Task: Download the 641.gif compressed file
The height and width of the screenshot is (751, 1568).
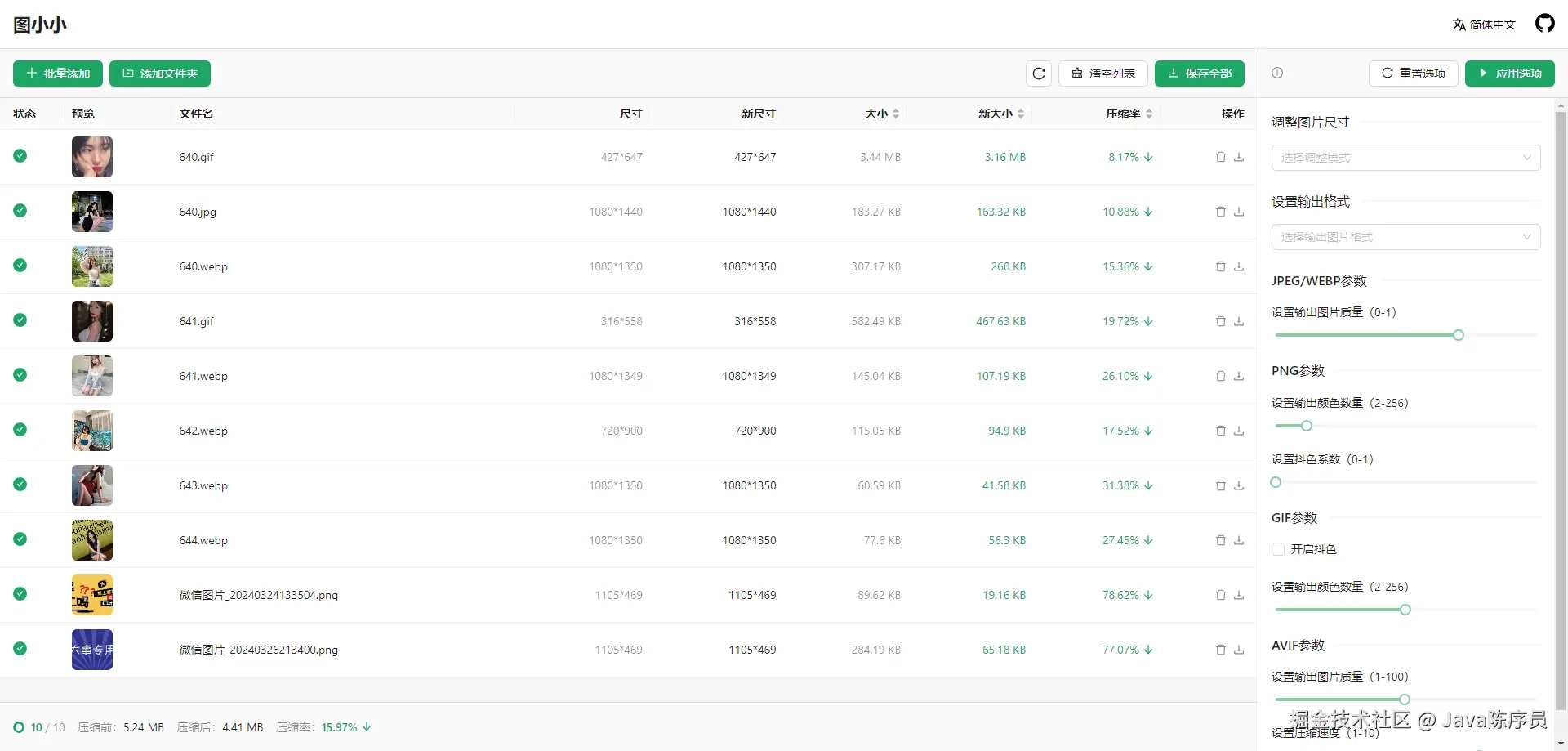Action: [x=1239, y=321]
